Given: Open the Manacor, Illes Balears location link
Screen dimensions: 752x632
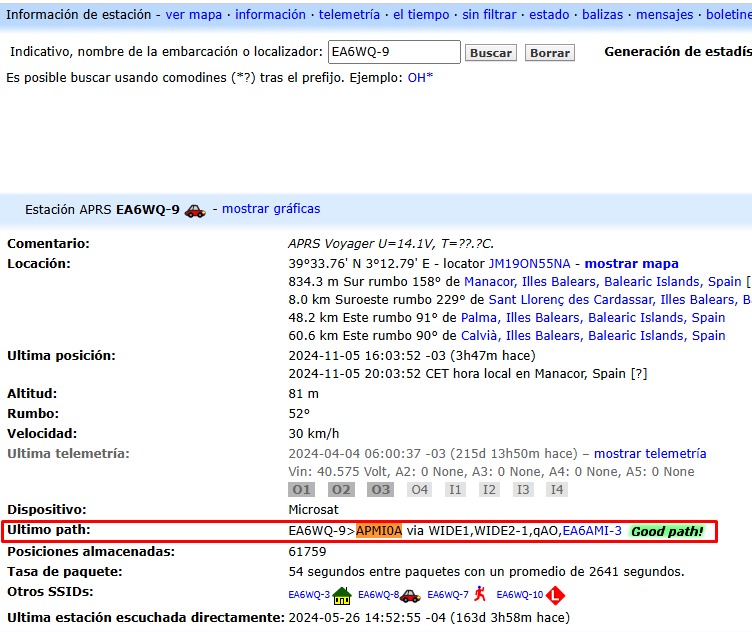Looking at the screenshot, I should [603, 281].
